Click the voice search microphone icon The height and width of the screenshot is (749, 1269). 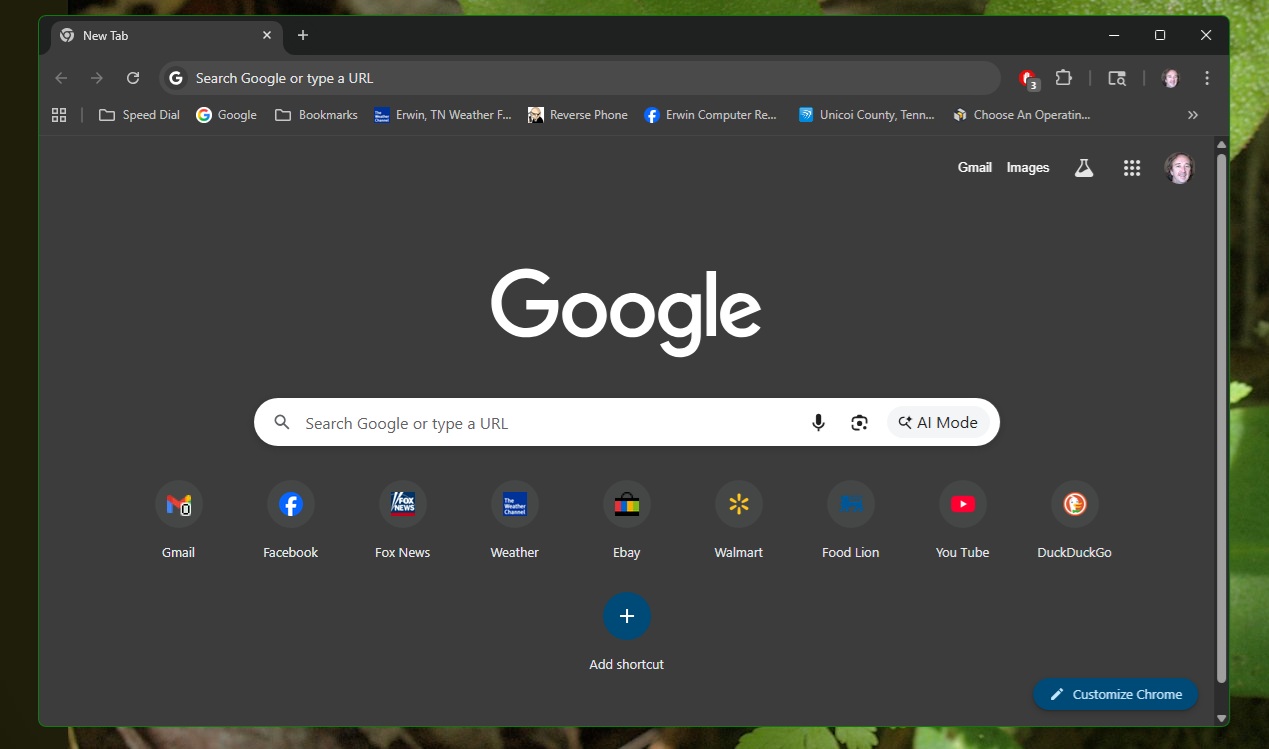pos(818,423)
